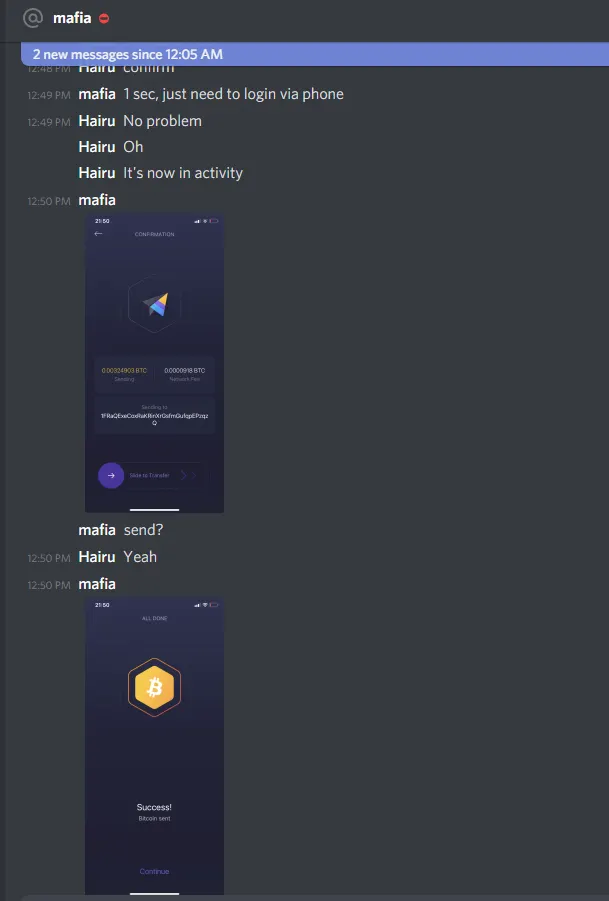Click mafia's name beside 'send?'
The image size is (609, 901).
(x=97, y=530)
